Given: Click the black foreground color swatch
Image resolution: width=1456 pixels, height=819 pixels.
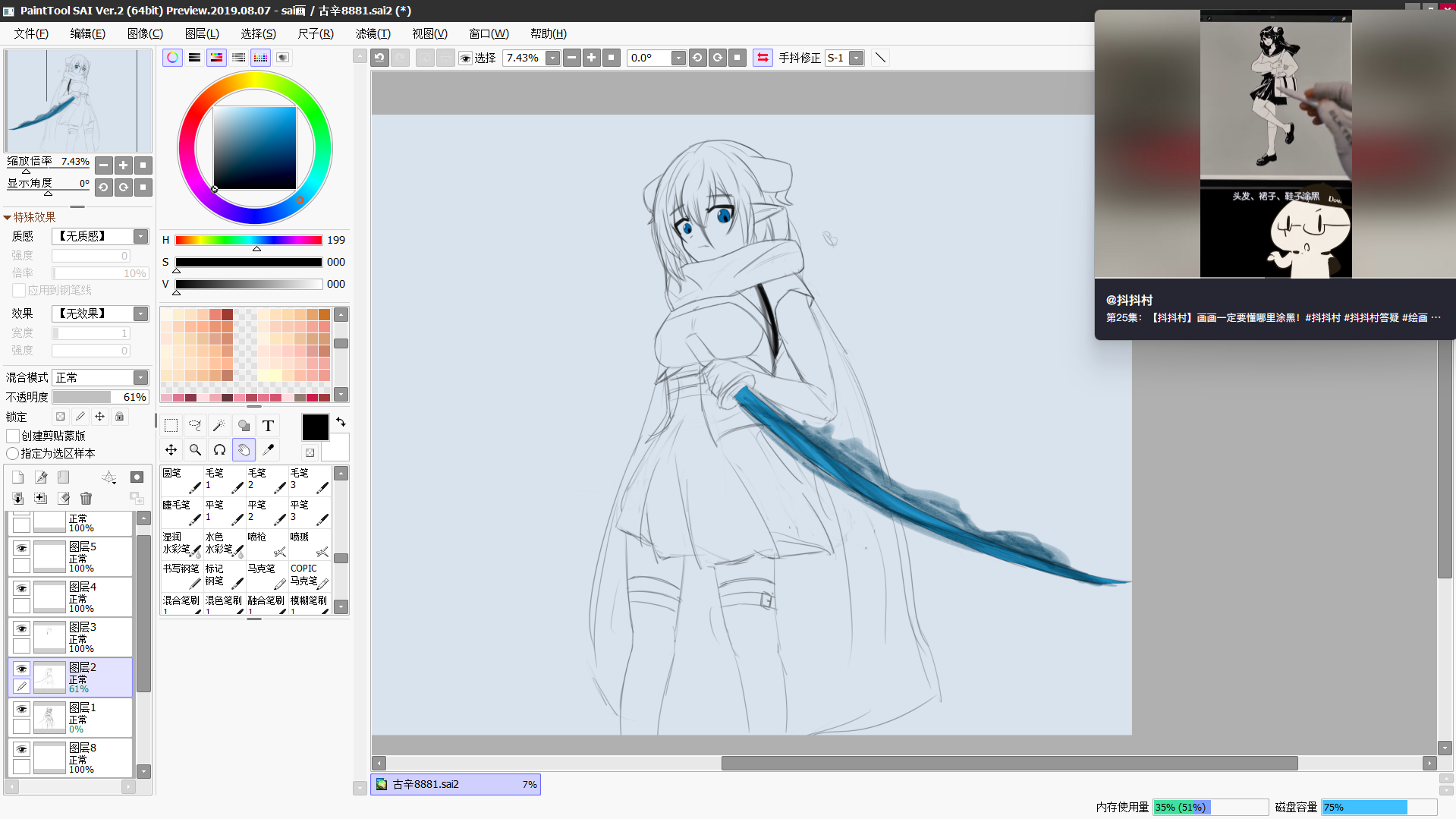Looking at the screenshot, I should coord(315,427).
